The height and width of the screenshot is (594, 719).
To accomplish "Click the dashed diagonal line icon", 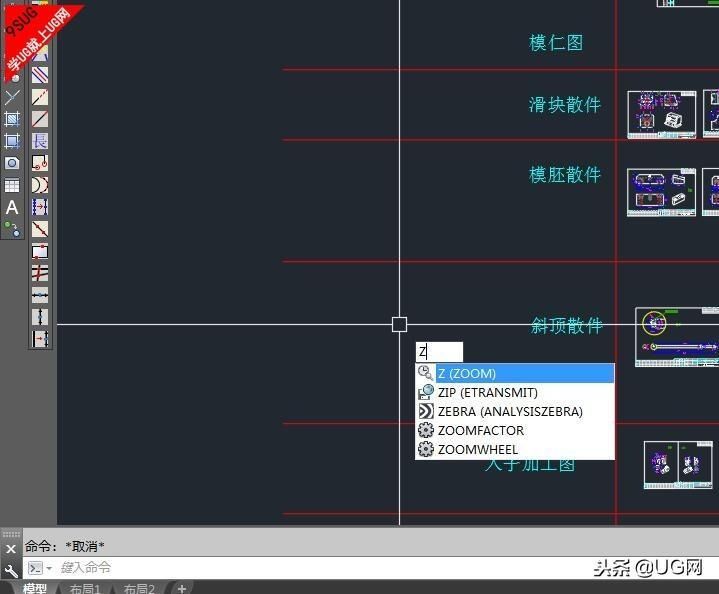I will click(x=40, y=97).
